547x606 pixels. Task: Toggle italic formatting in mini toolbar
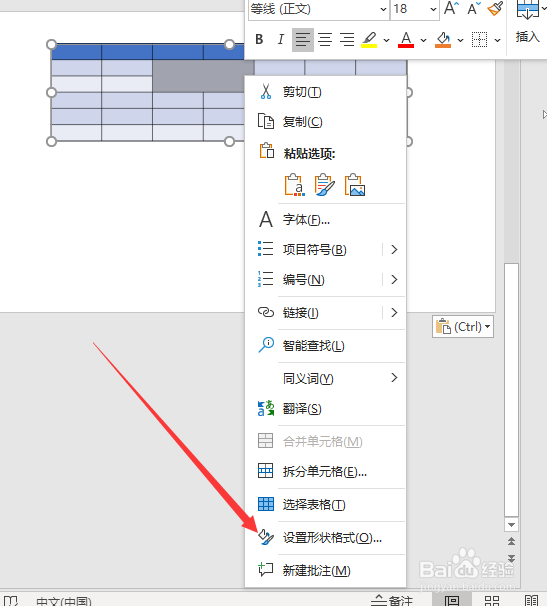coord(281,39)
